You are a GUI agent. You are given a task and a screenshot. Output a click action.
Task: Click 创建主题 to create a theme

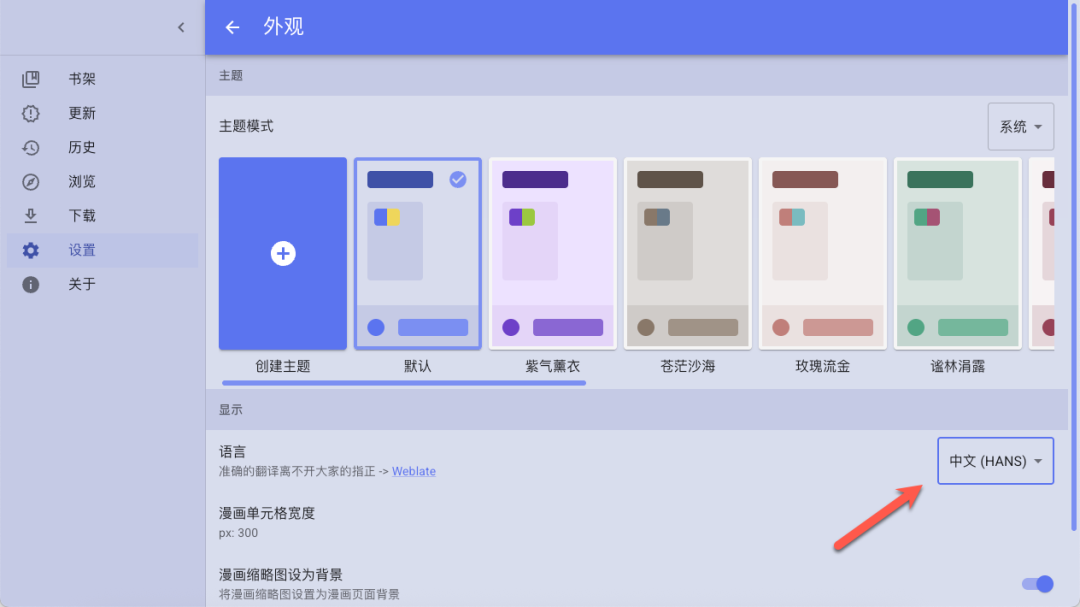click(282, 253)
